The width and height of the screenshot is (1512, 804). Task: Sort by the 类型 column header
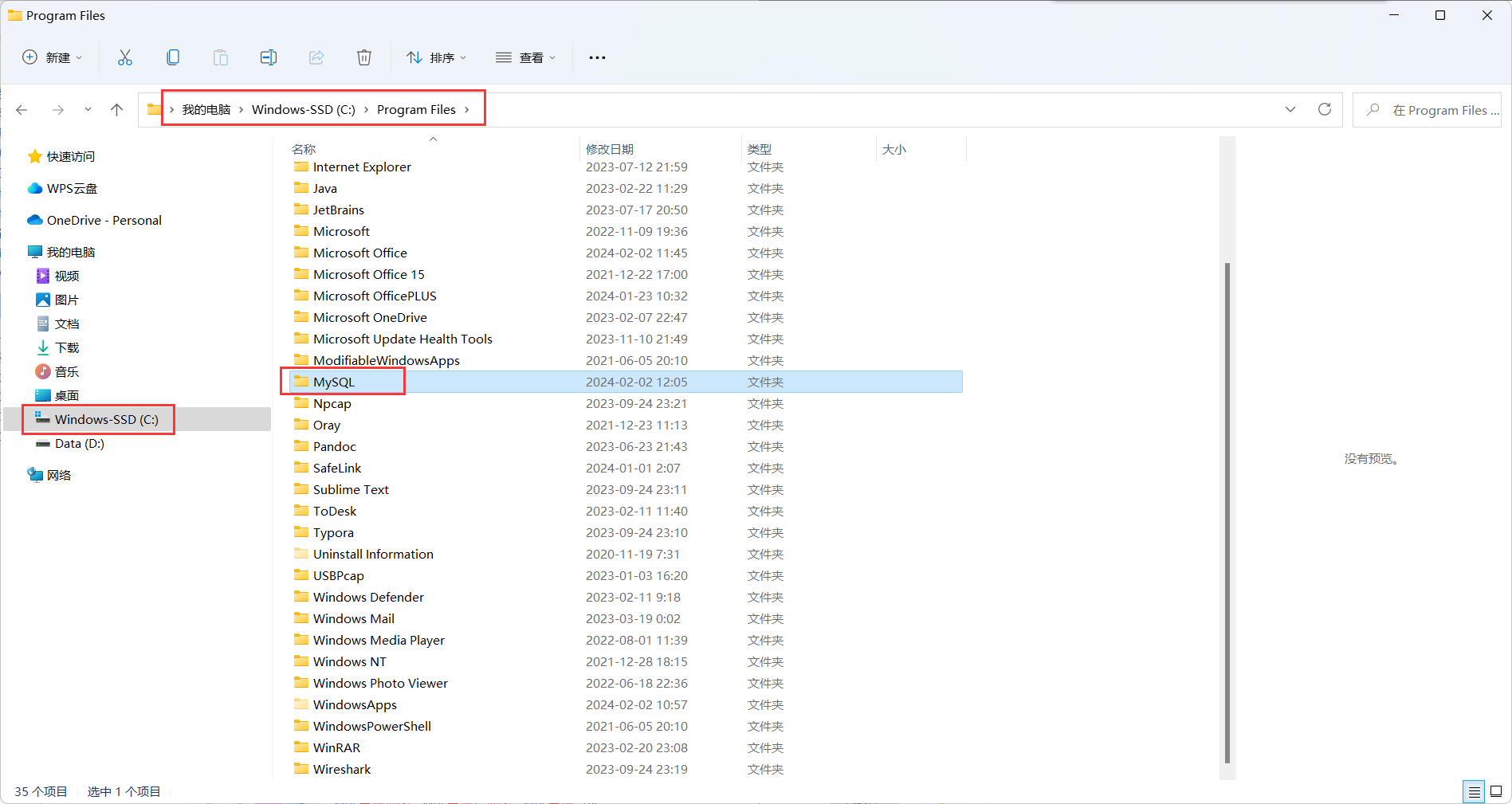[760, 149]
